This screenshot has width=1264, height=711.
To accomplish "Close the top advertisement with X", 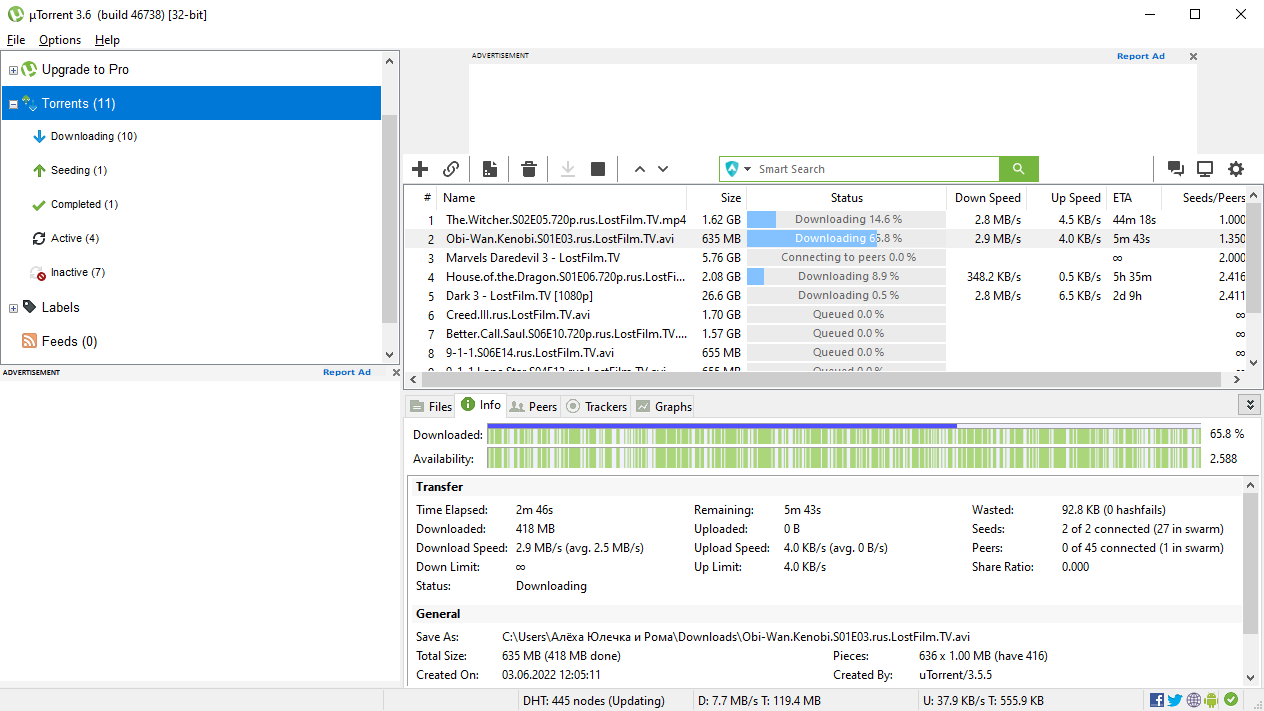I will click(x=1193, y=57).
